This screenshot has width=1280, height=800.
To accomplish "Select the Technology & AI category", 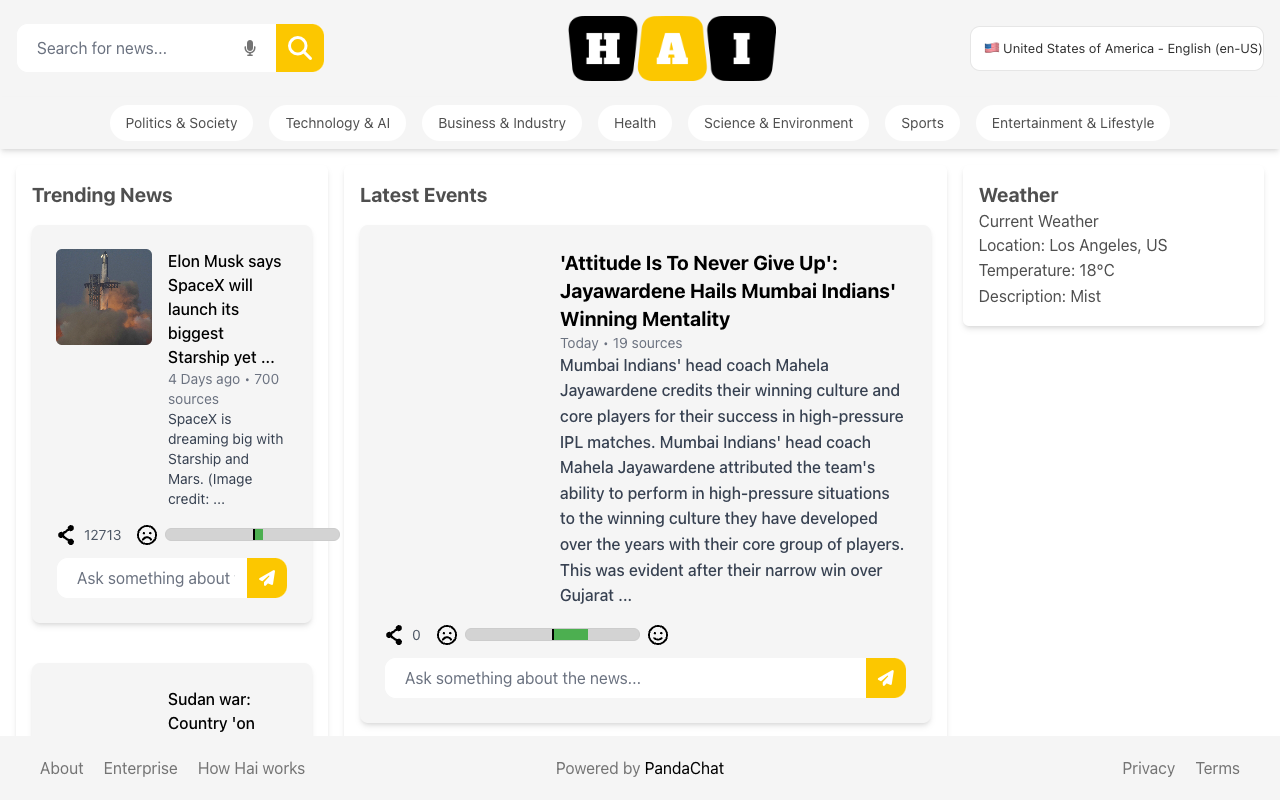I will click(338, 123).
